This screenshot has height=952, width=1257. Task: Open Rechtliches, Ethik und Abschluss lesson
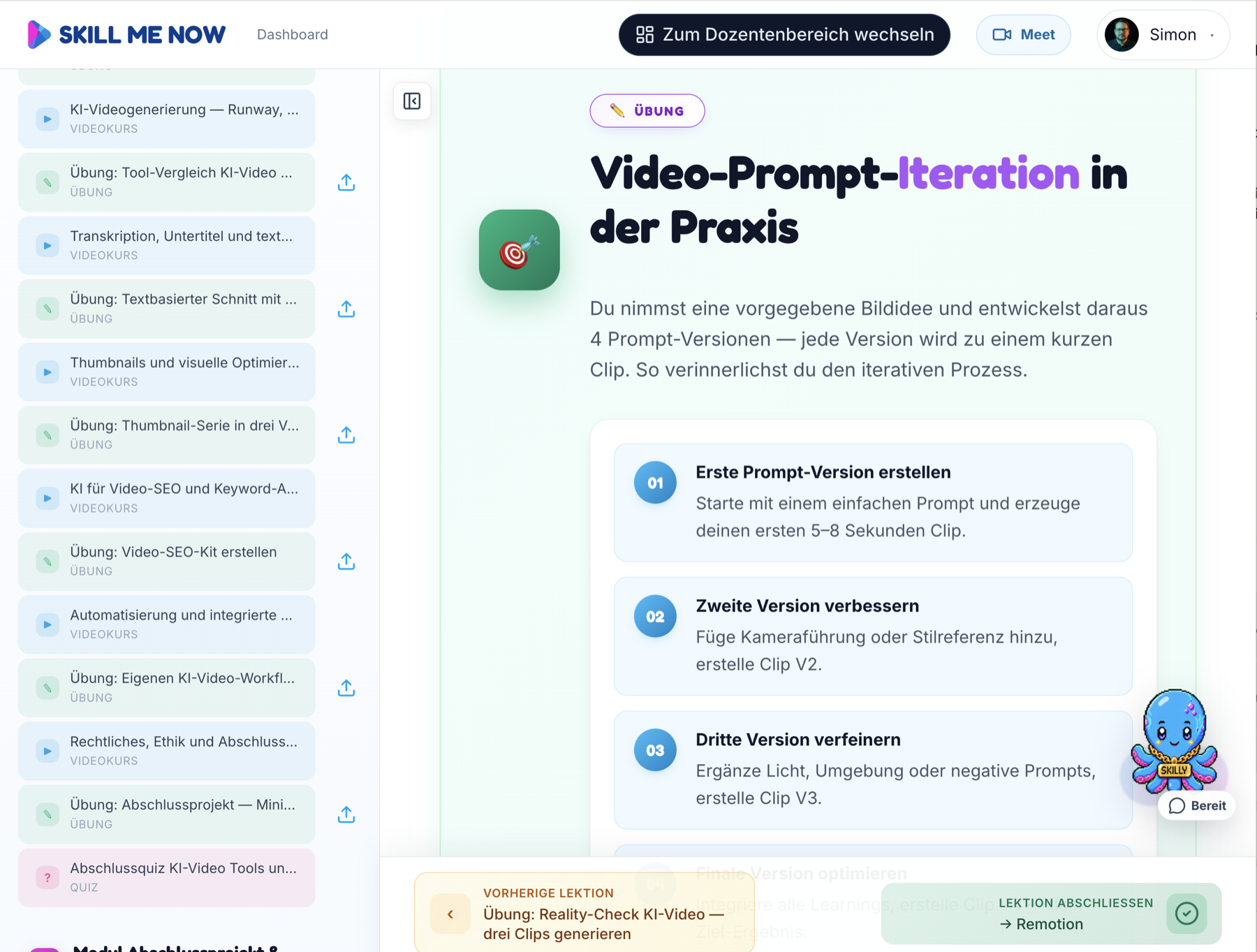point(167,751)
